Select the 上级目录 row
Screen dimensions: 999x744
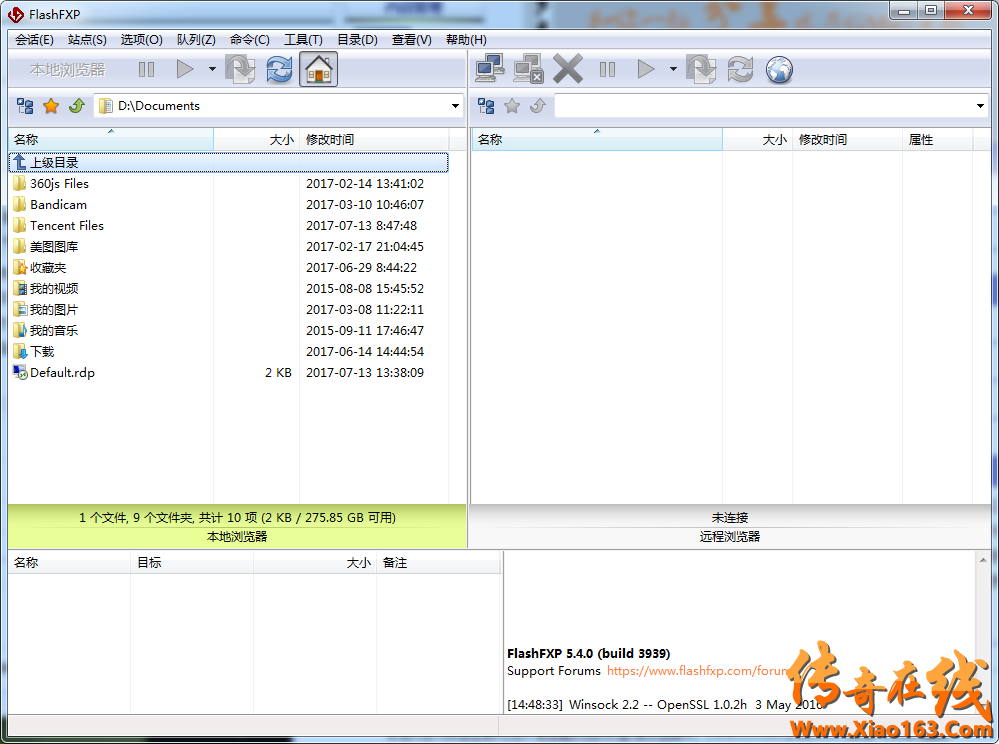coord(229,162)
